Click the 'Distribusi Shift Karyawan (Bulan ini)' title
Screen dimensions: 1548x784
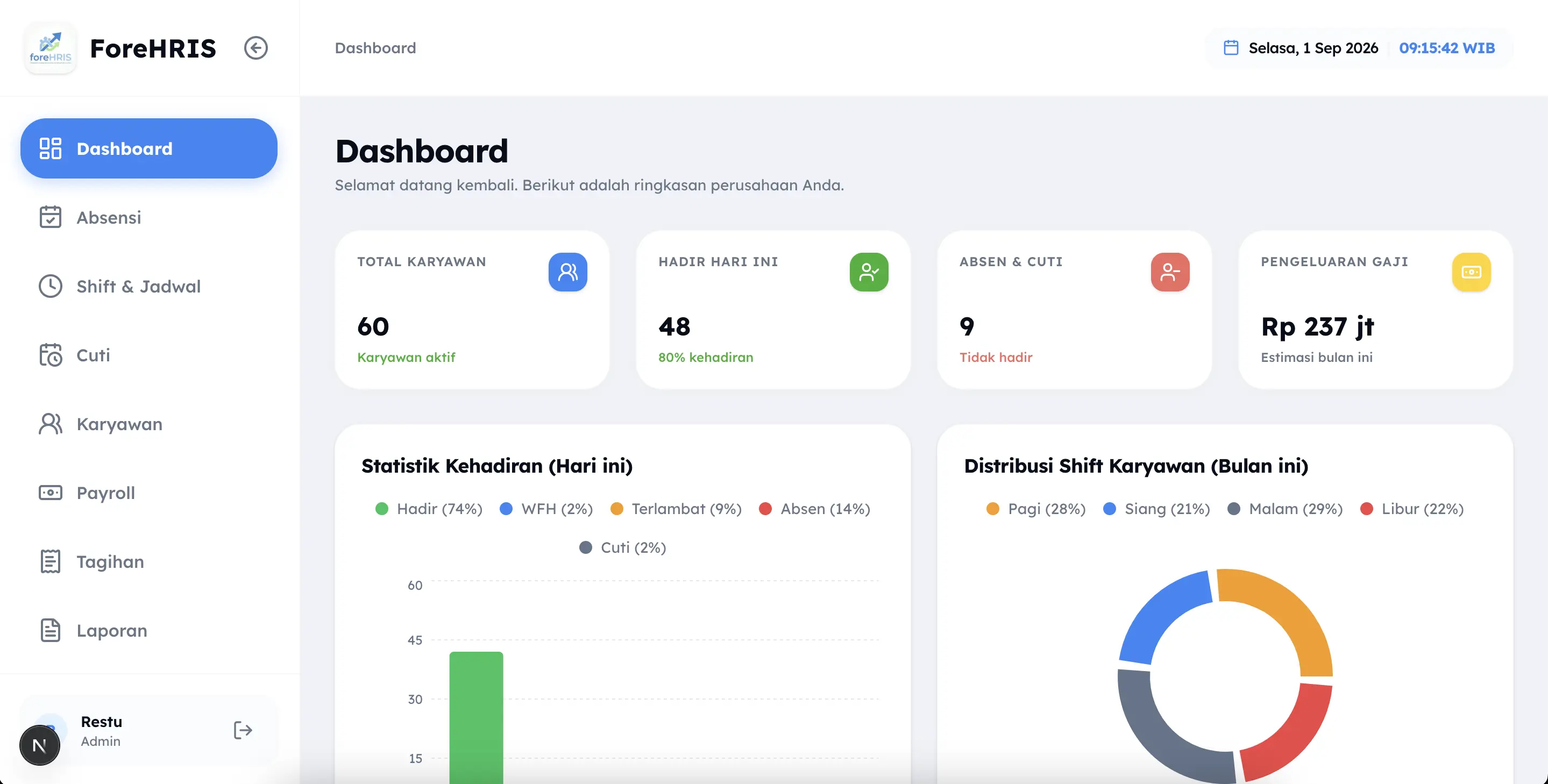[1136, 466]
